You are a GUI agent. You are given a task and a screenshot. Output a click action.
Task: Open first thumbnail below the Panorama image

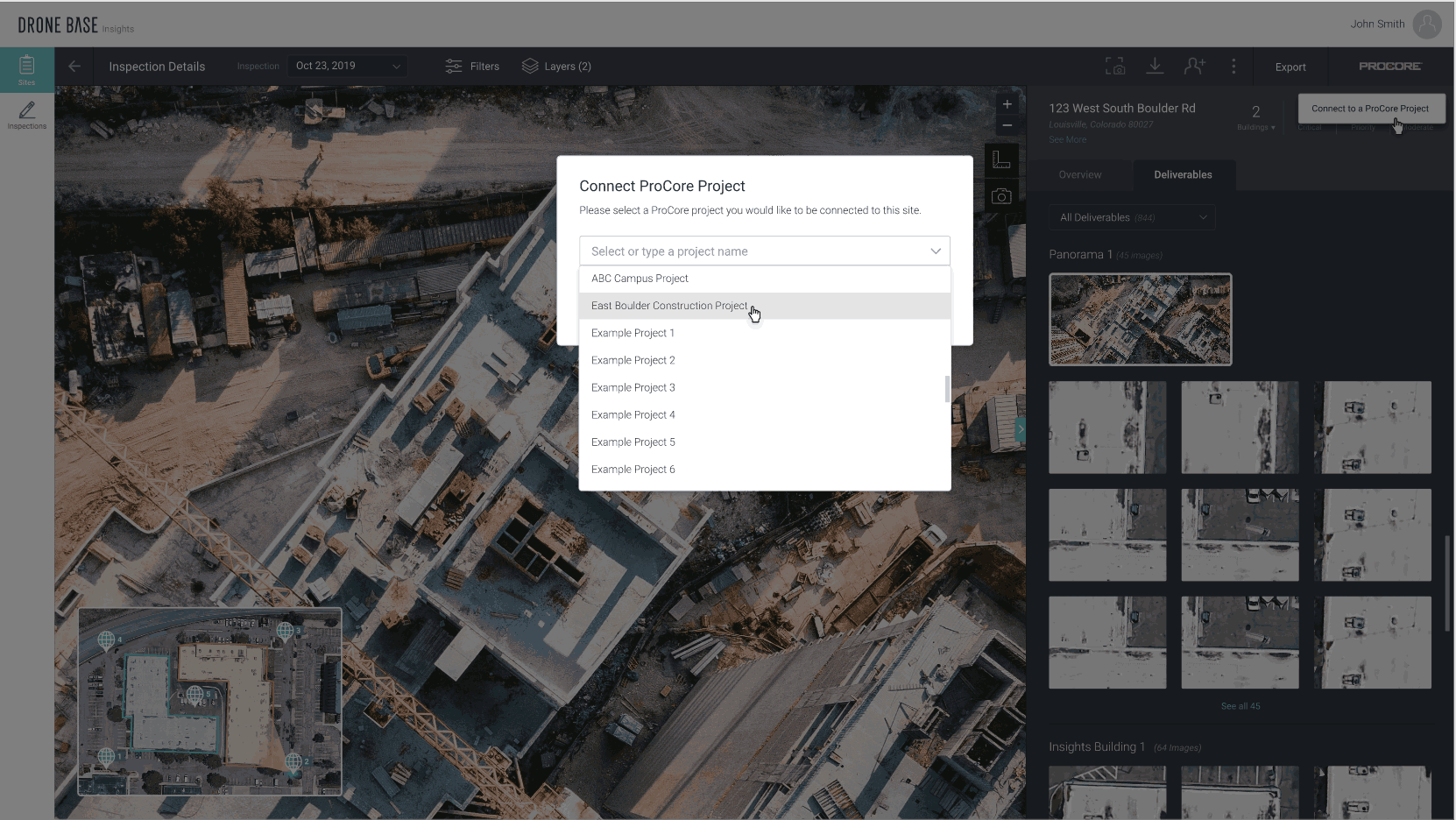1107,428
